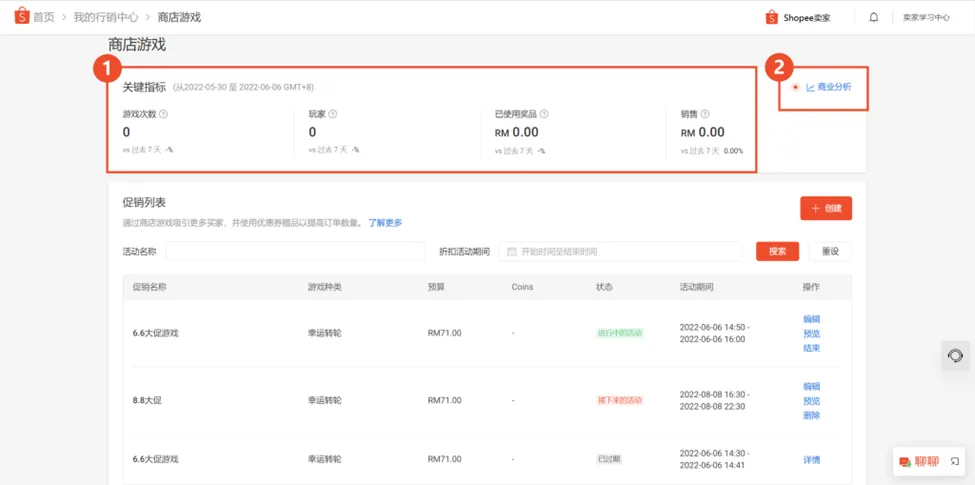This screenshot has height=485, width=975.
Task: Click the help icon beside 玩家
Action: 333,114
